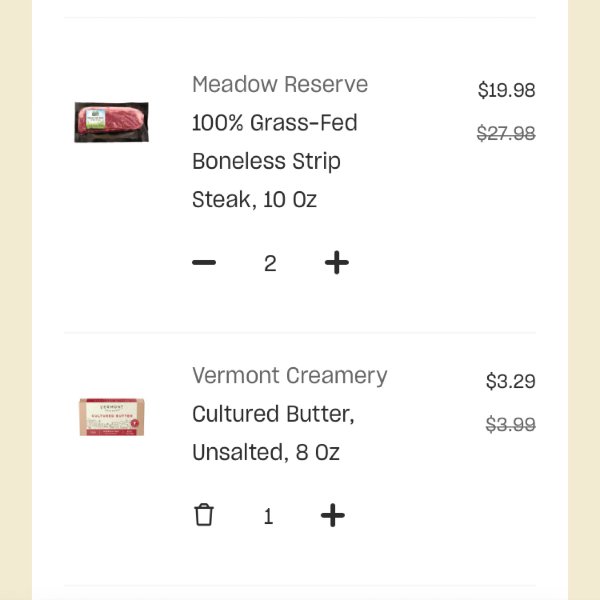The width and height of the screenshot is (600, 600).
Task: Increase the strip steak quantity with the plus icon
Action: [x=337, y=262]
